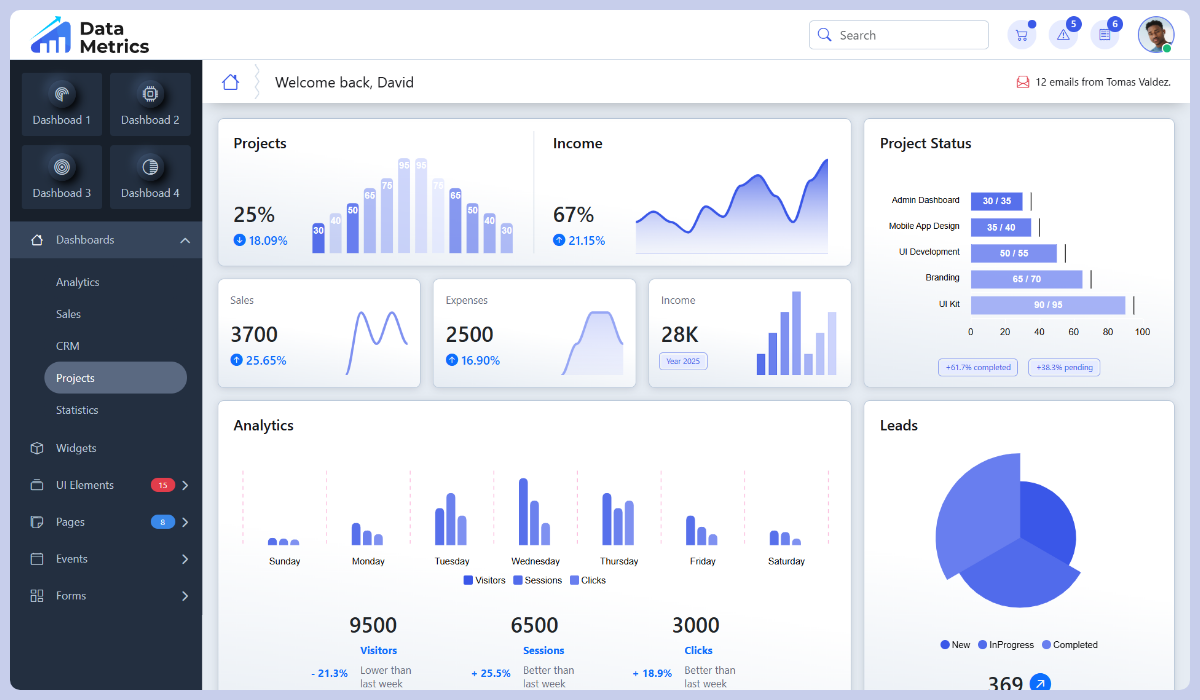Collapse the Dashboards section
Viewport: 1200px width, 700px height.
click(x=105, y=240)
